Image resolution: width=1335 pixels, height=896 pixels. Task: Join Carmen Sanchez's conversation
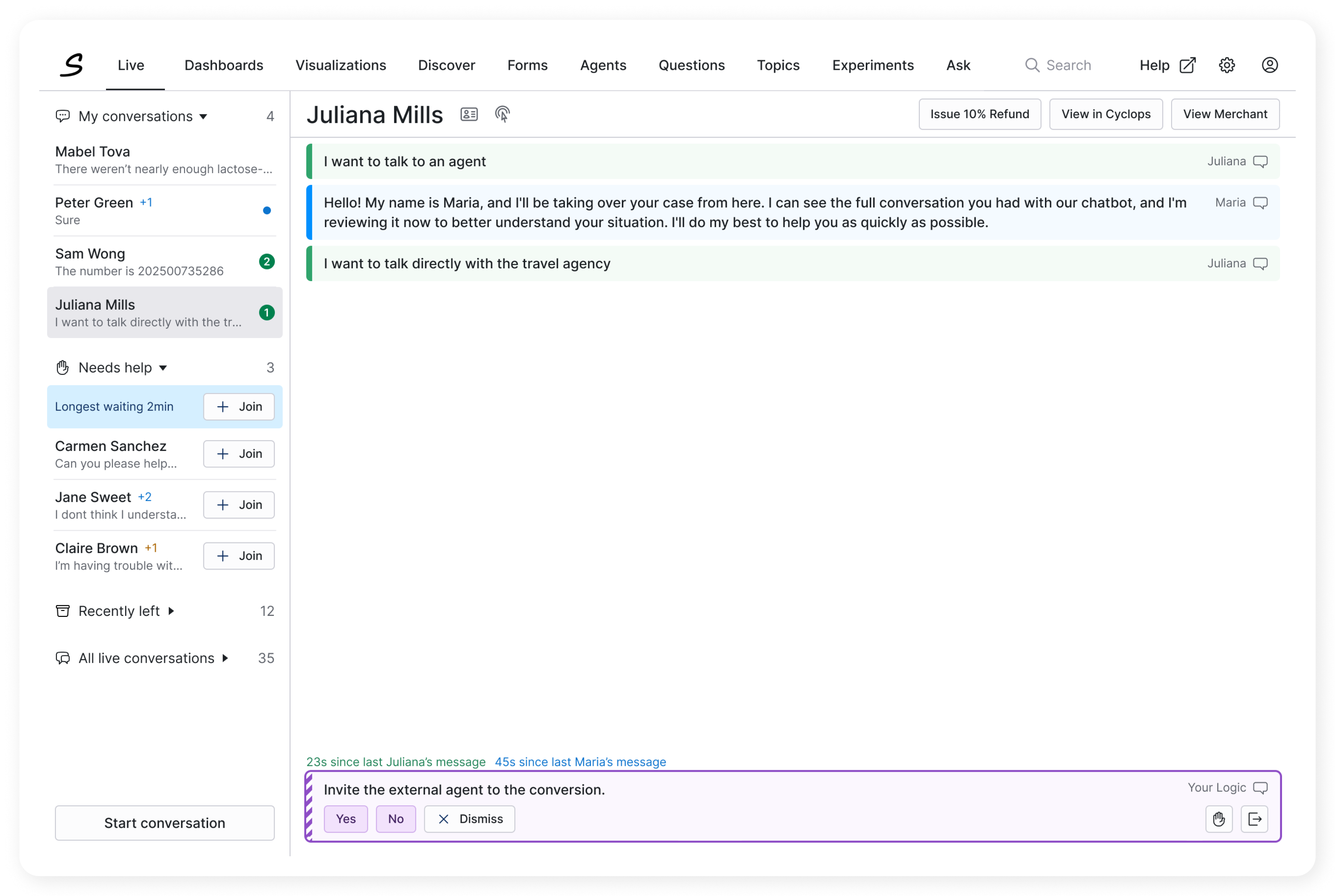[239, 454]
